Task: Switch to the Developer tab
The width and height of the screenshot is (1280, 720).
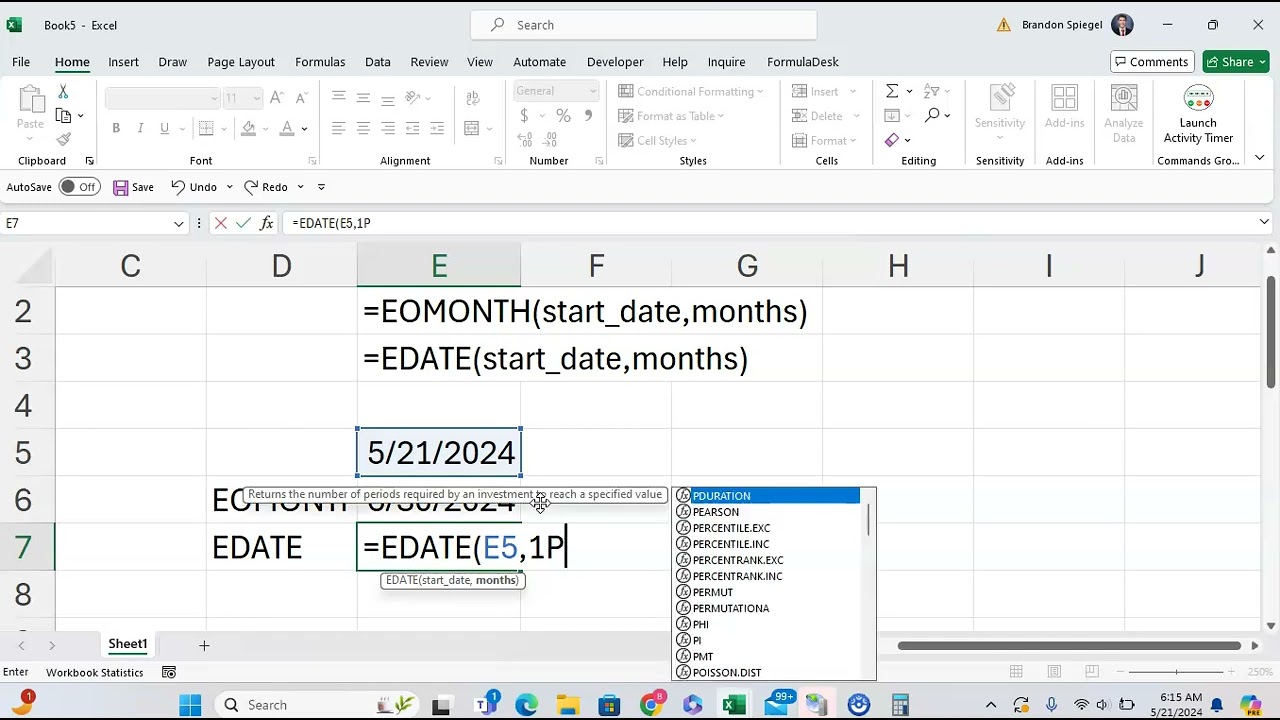Action: tap(615, 62)
